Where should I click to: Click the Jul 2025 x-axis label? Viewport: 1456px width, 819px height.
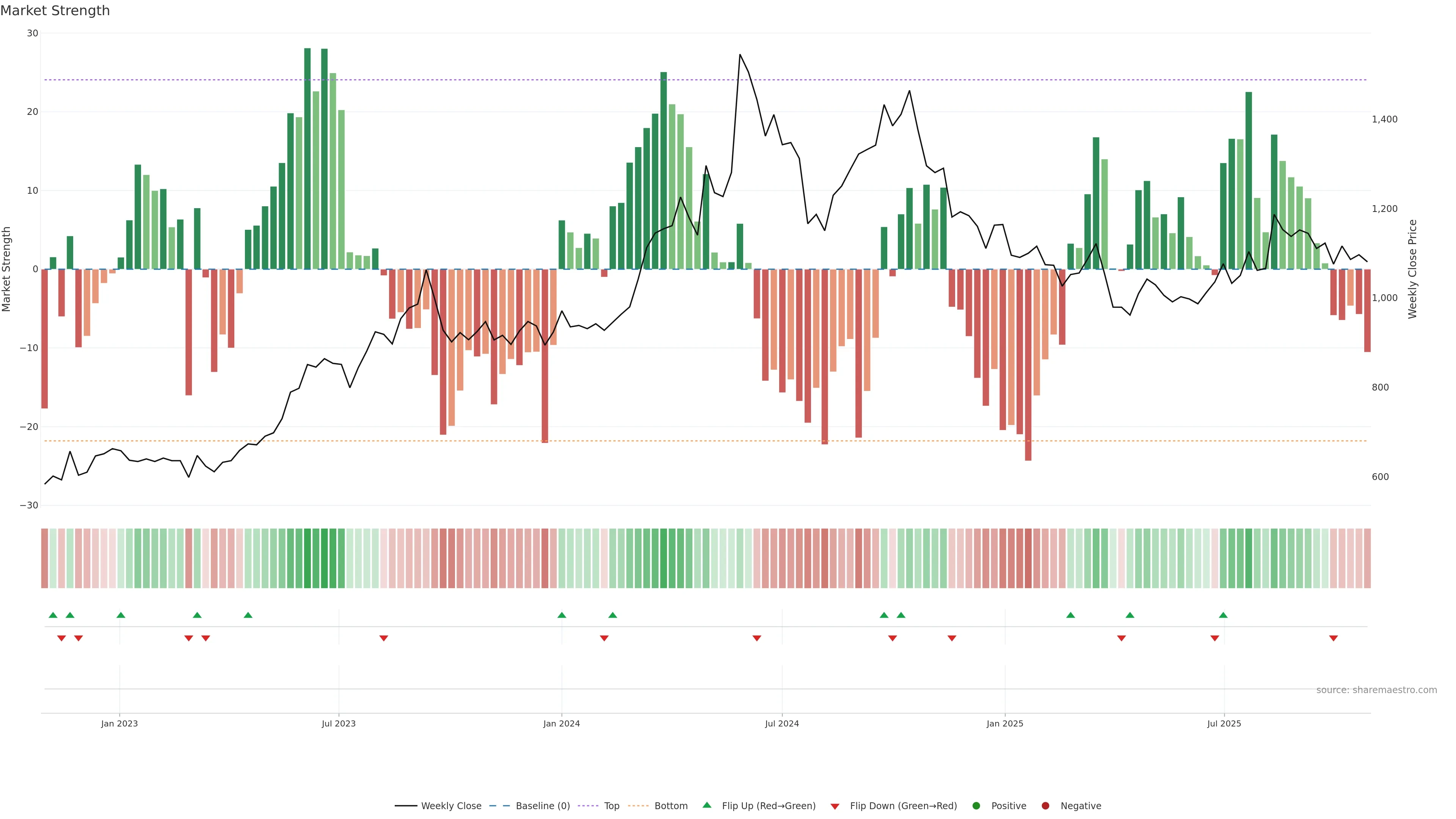tap(1224, 723)
